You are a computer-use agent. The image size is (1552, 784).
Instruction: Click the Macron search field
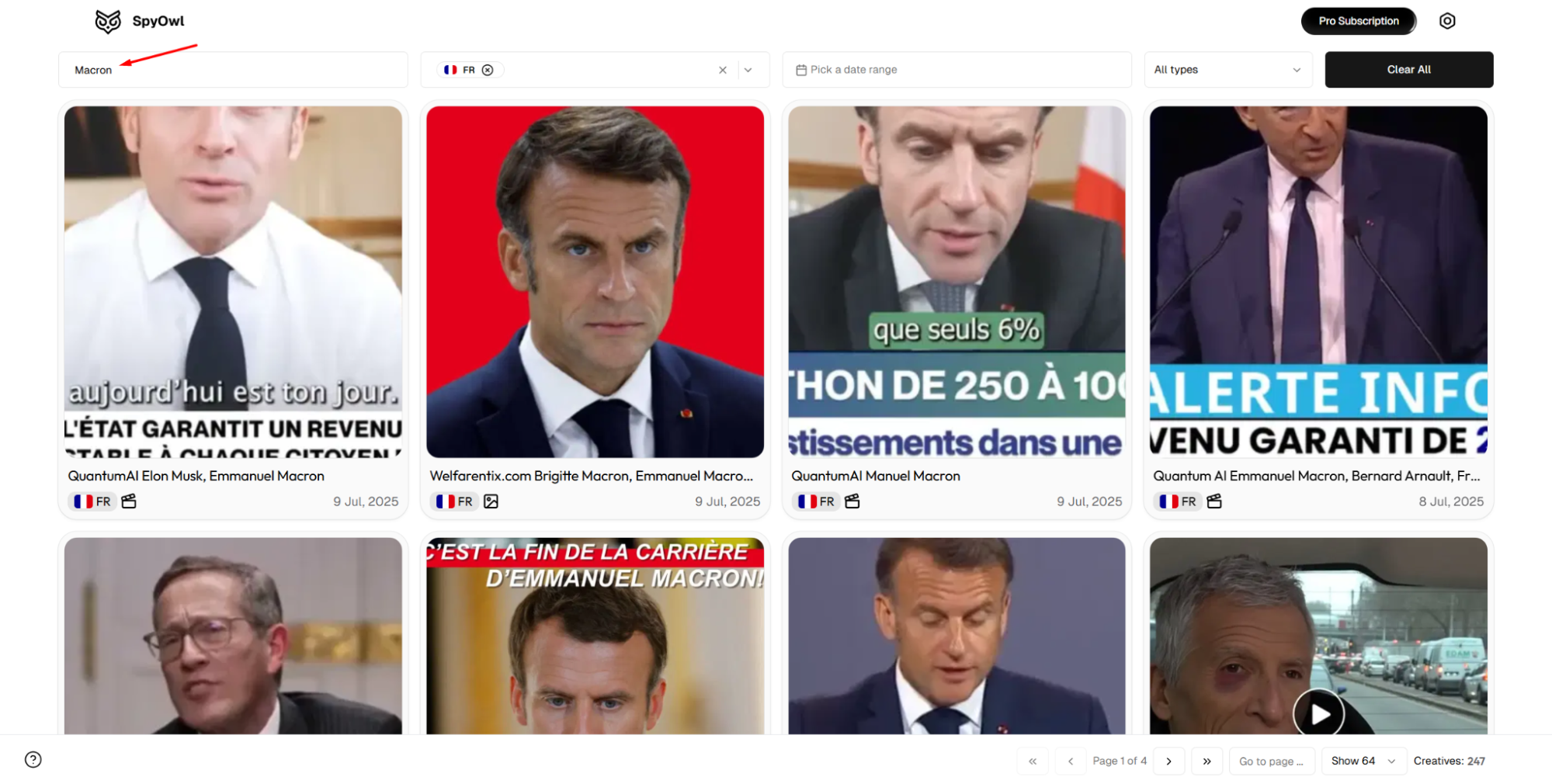[233, 70]
